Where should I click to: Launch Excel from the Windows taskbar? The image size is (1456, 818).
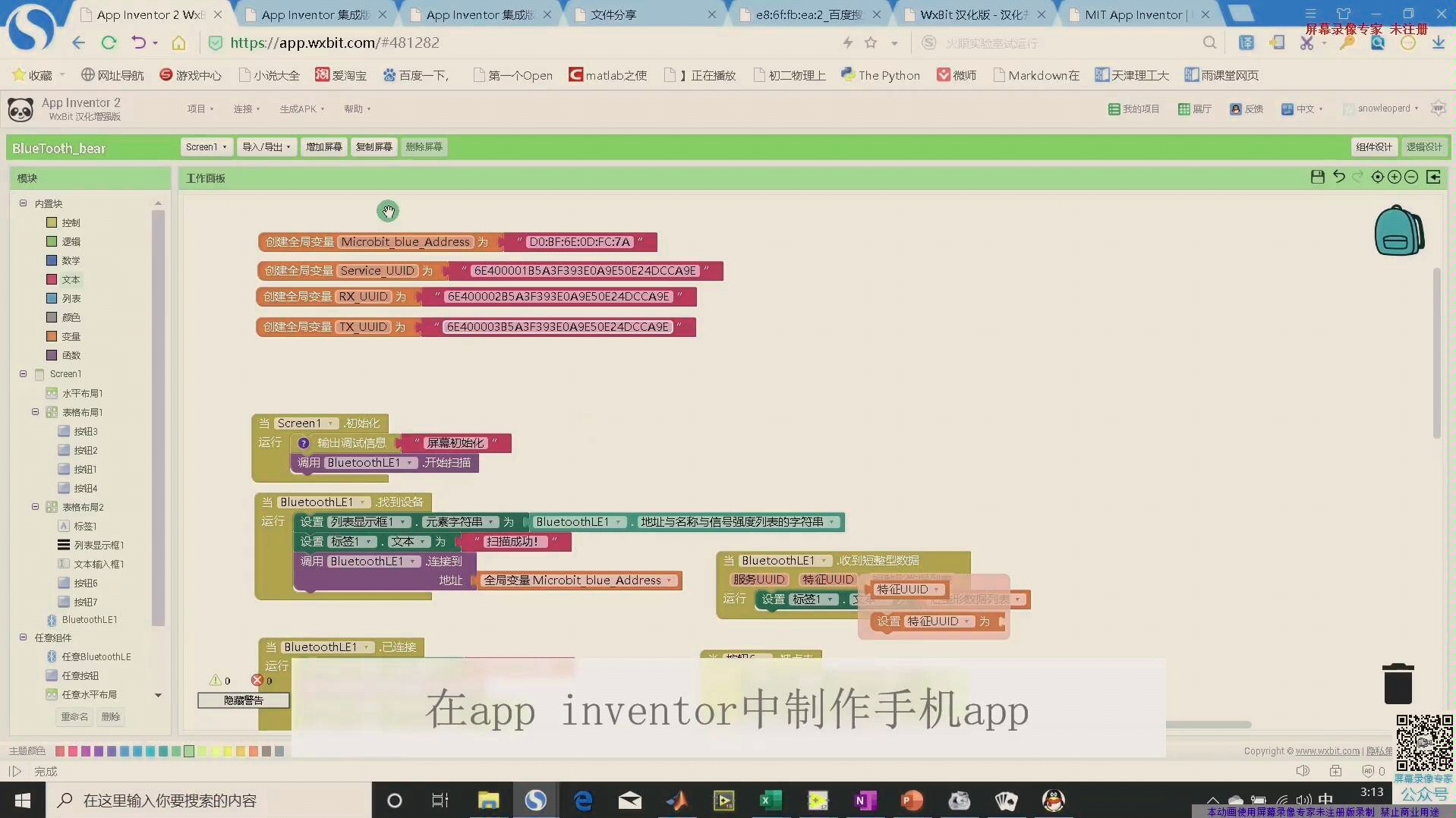tap(771, 801)
